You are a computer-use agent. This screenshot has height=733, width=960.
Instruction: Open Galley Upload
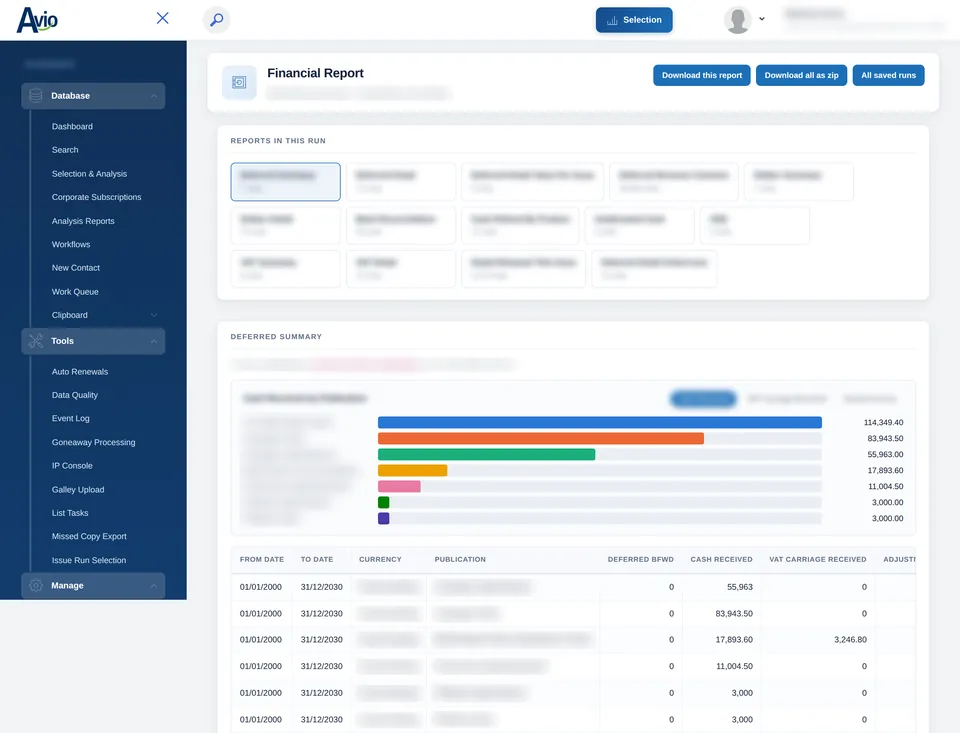coord(78,489)
